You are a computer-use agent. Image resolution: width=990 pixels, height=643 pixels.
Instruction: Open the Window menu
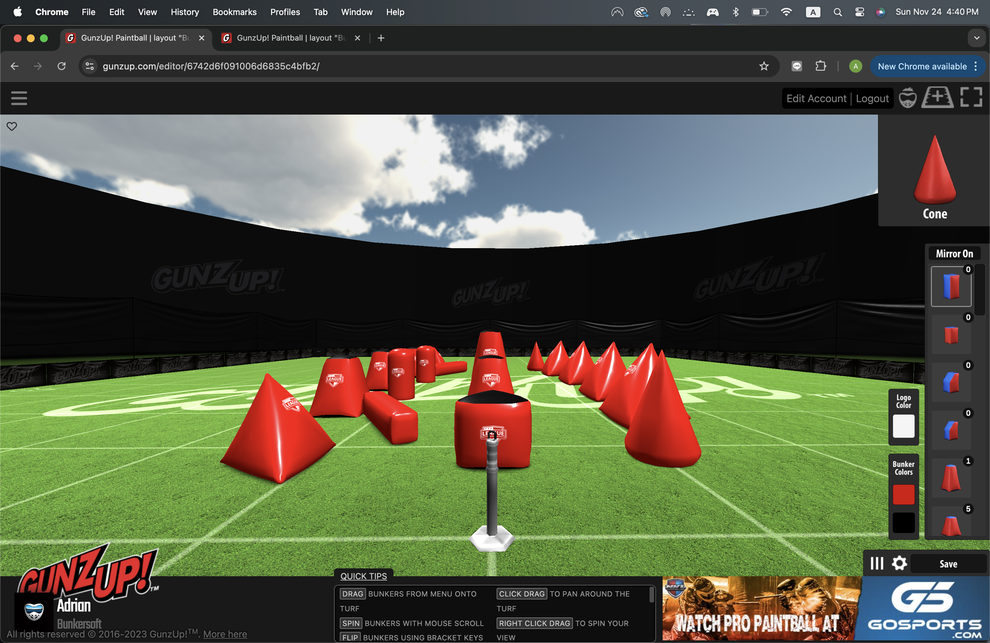point(357,12)
